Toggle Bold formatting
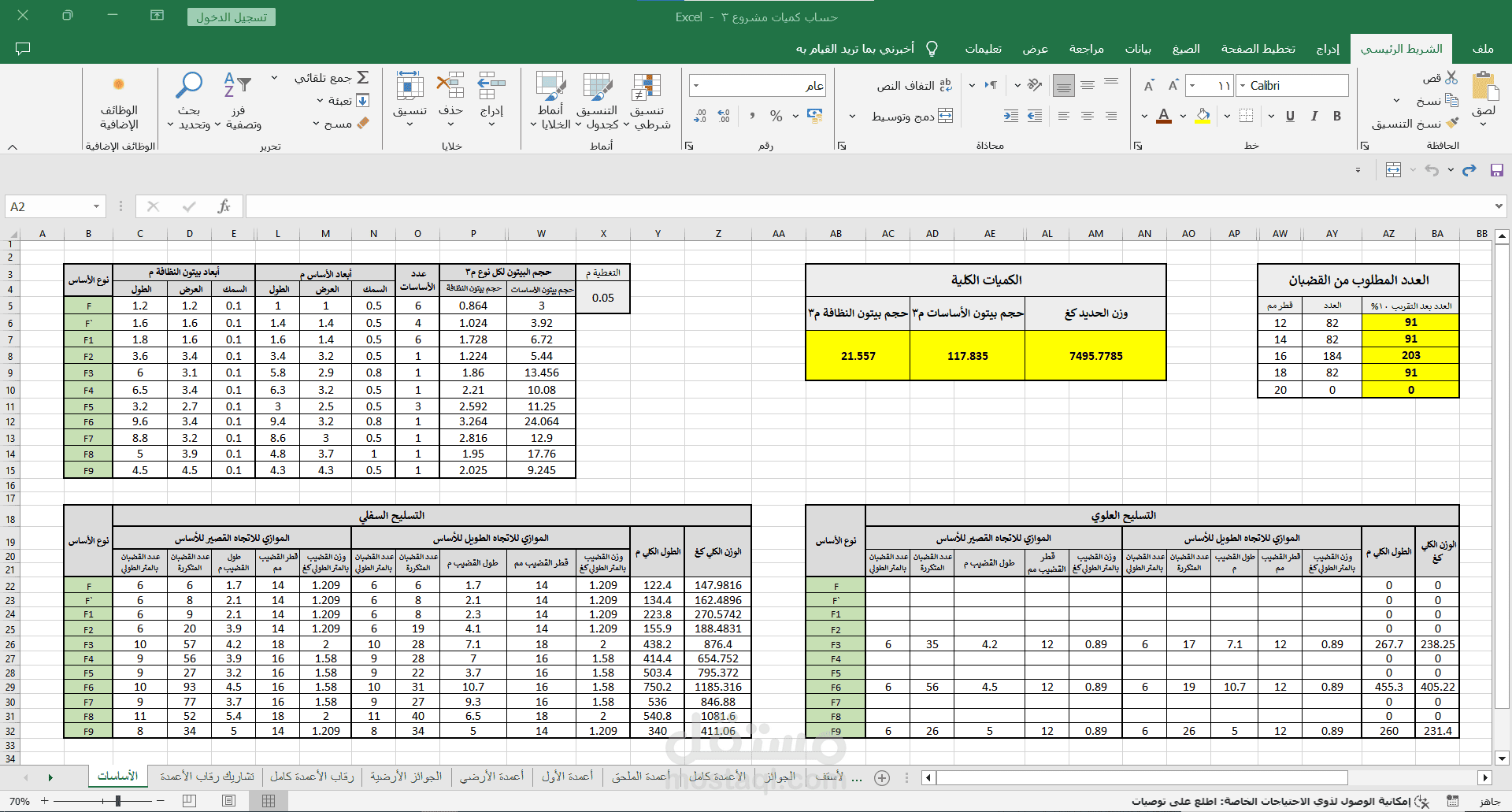Image resolution: width=1512 pixels, height=812 pixels. 1337,116
